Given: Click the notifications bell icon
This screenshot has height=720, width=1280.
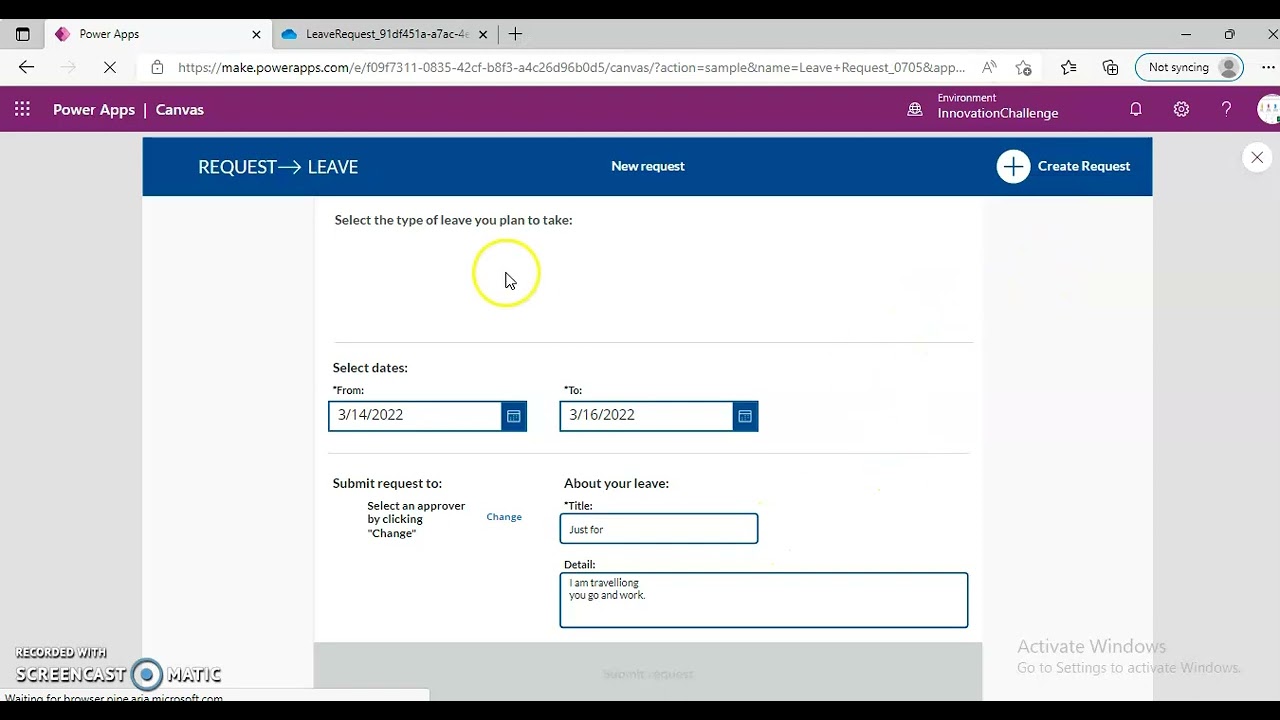Looking at the screenshot, I should 1136,109.
